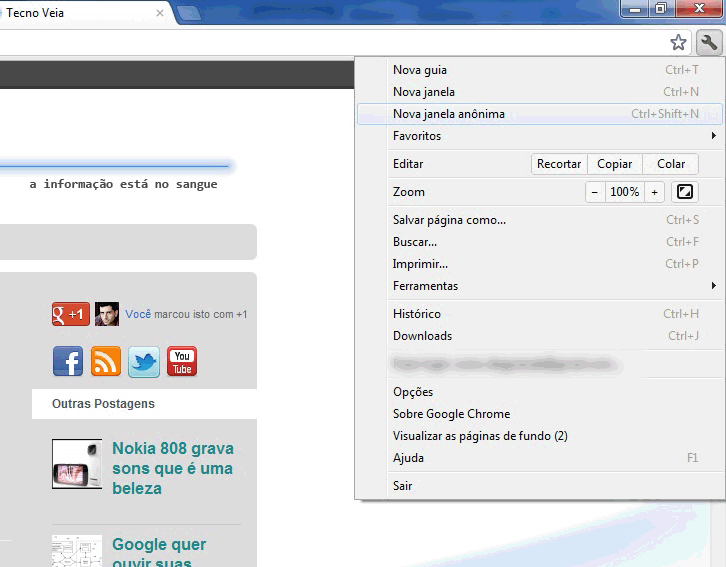
Task: Click the Nokia 808 phone thumbnail
Action: [x=77, y=464]
